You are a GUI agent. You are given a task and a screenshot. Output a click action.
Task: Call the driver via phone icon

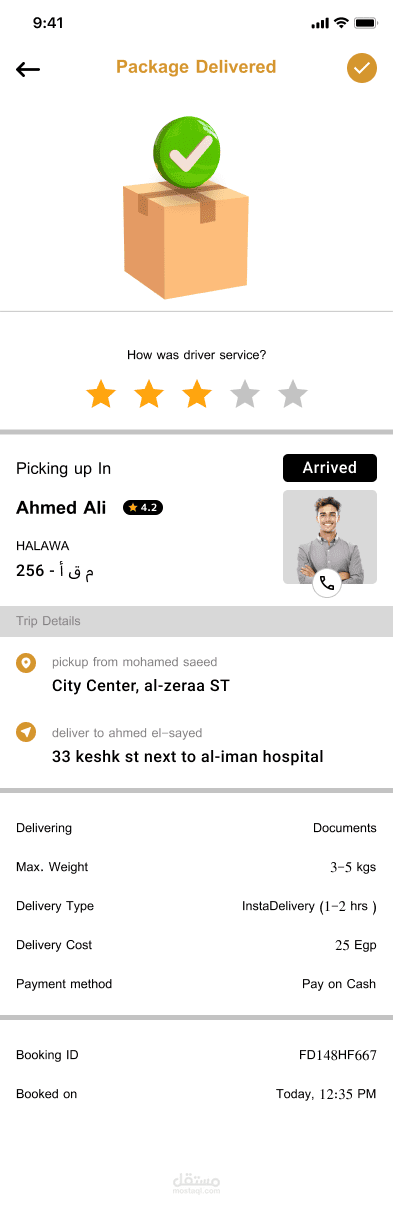pyautogui.click(x=327, y=583)
